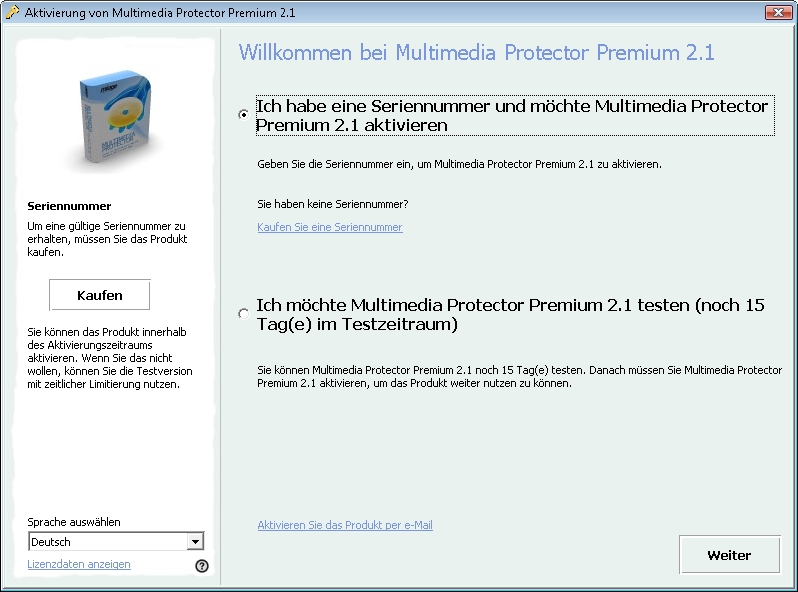Click the bold 'Seriennummer' sidebar heading
Viewport: 798px width, 592px height.
[69, 206]
